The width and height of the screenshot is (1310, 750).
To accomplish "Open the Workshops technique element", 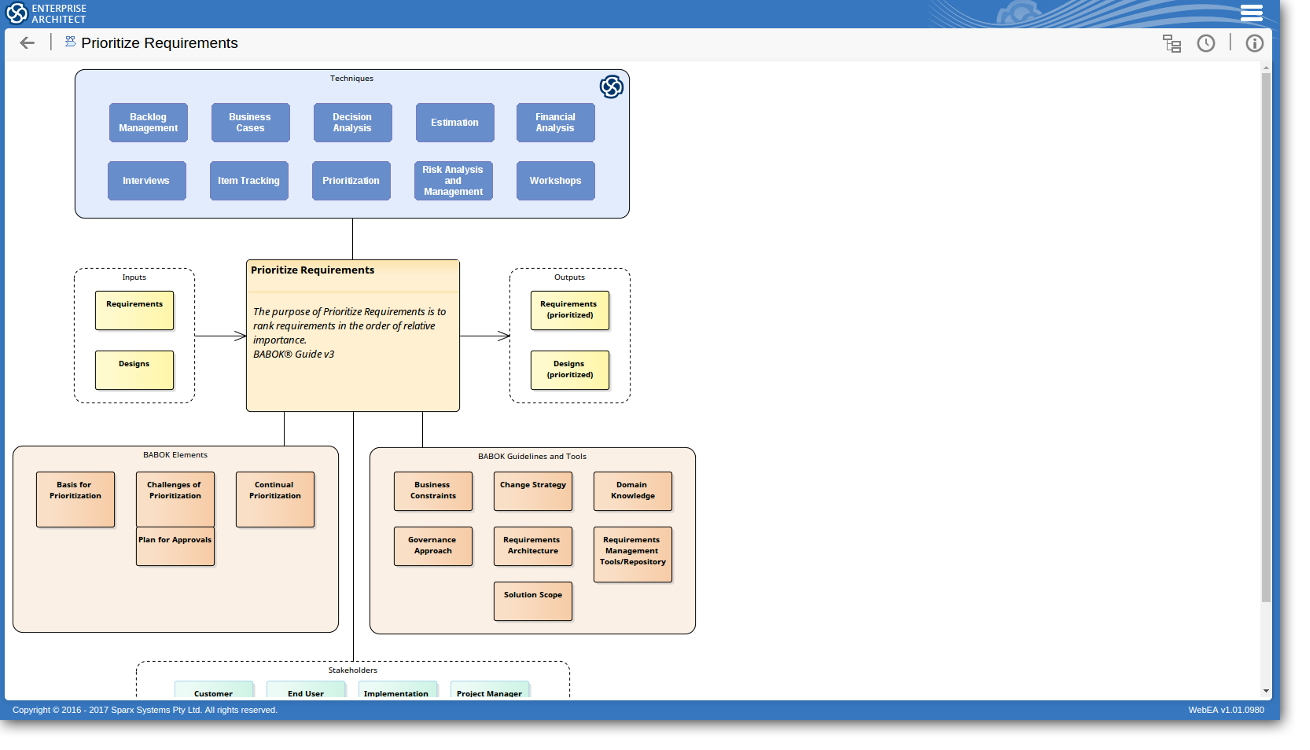I will (x=555, y=181).
